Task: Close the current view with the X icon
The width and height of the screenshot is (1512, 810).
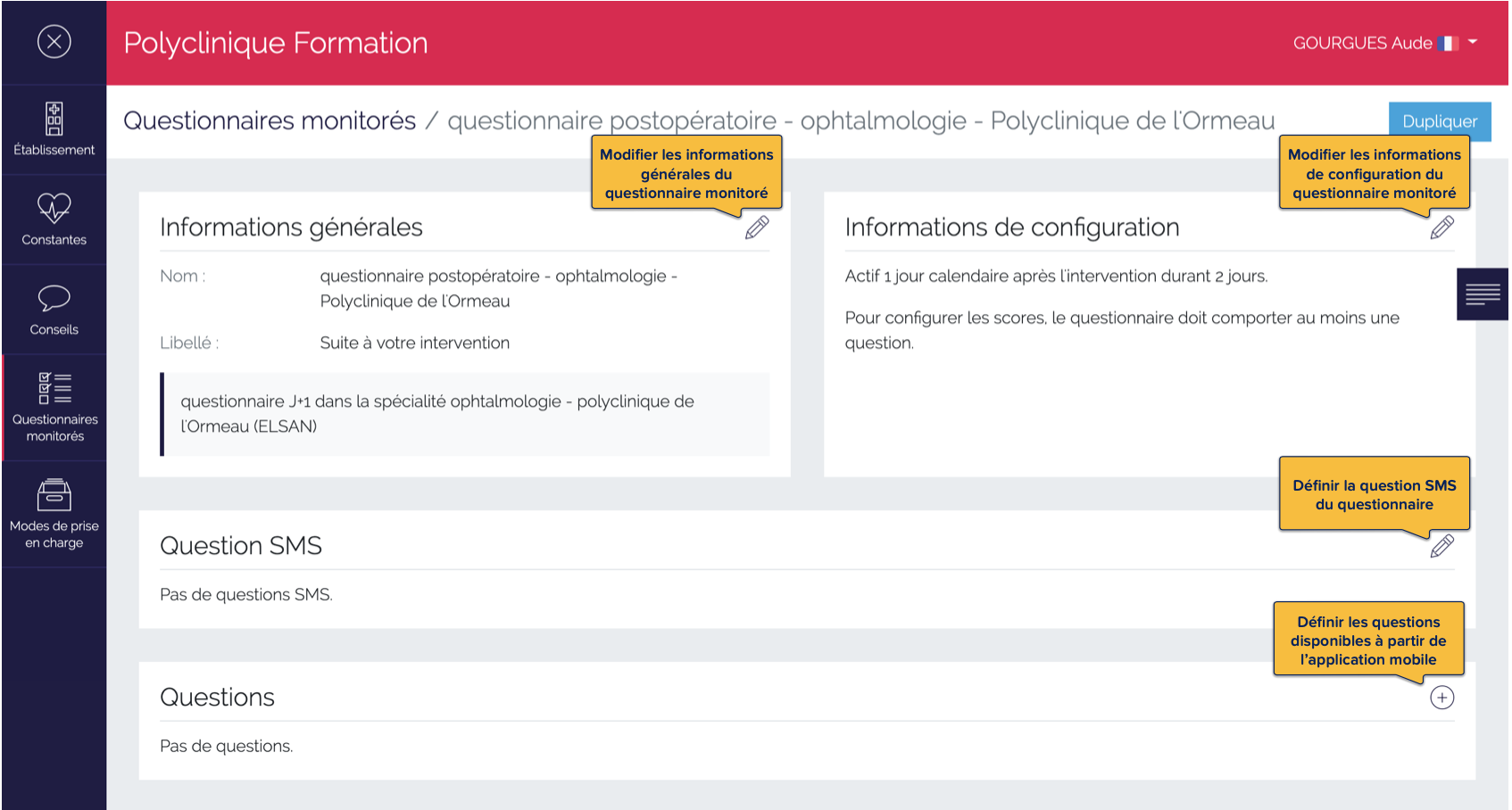Action: click(x=54, y=42)
